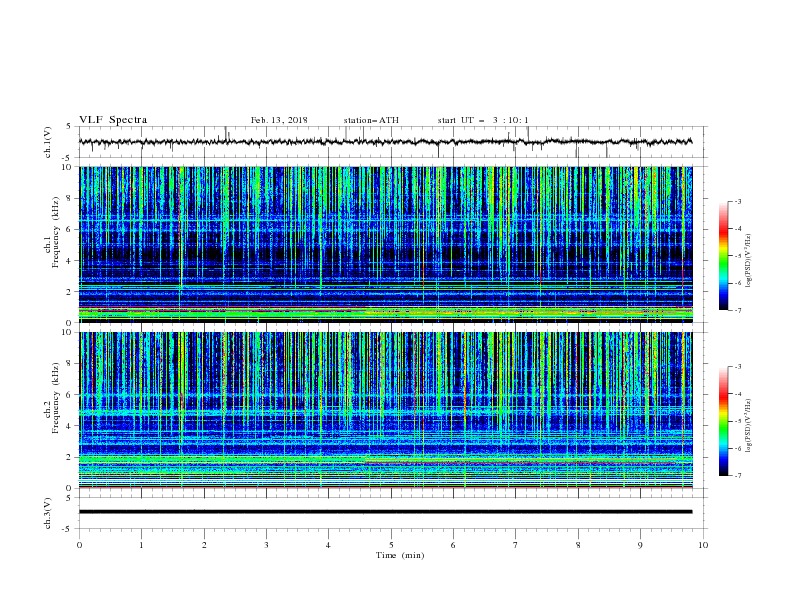Click the "ch.1(V)" waveform axis label
This screenshot has width=792, height=612.
click(48, 142)
